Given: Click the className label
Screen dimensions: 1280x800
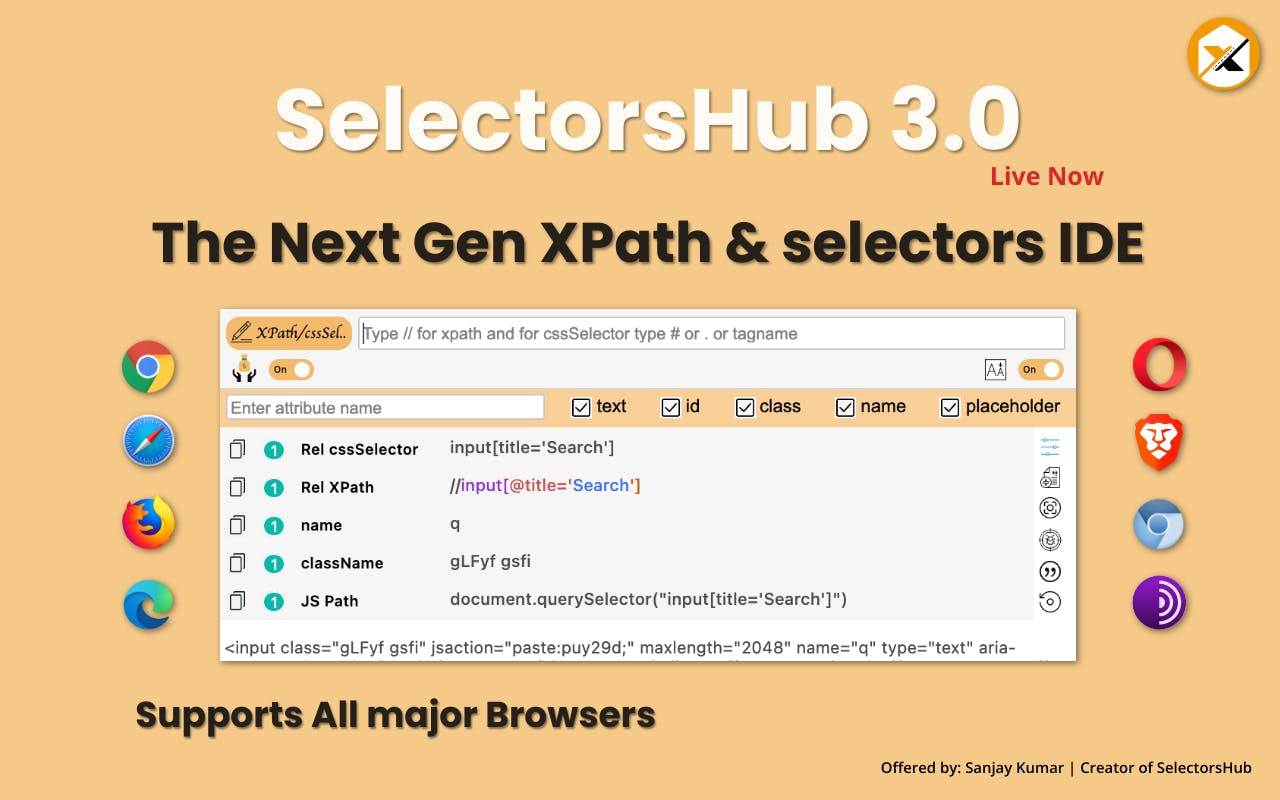Looking at the screenshot, I should pos(342,564).
